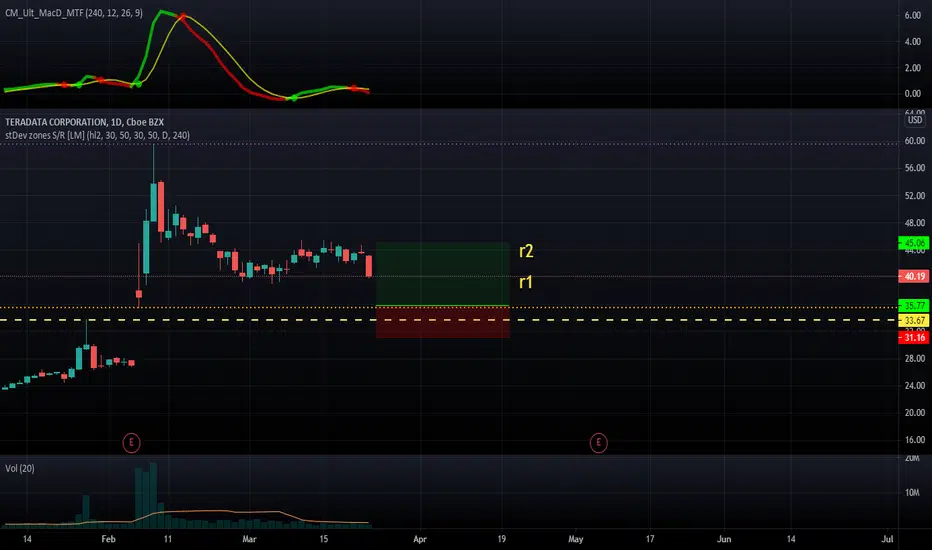Screen dimensions: 932x550
Task: Click the 'Jul' label on time axis
Action: pos(887,539)
